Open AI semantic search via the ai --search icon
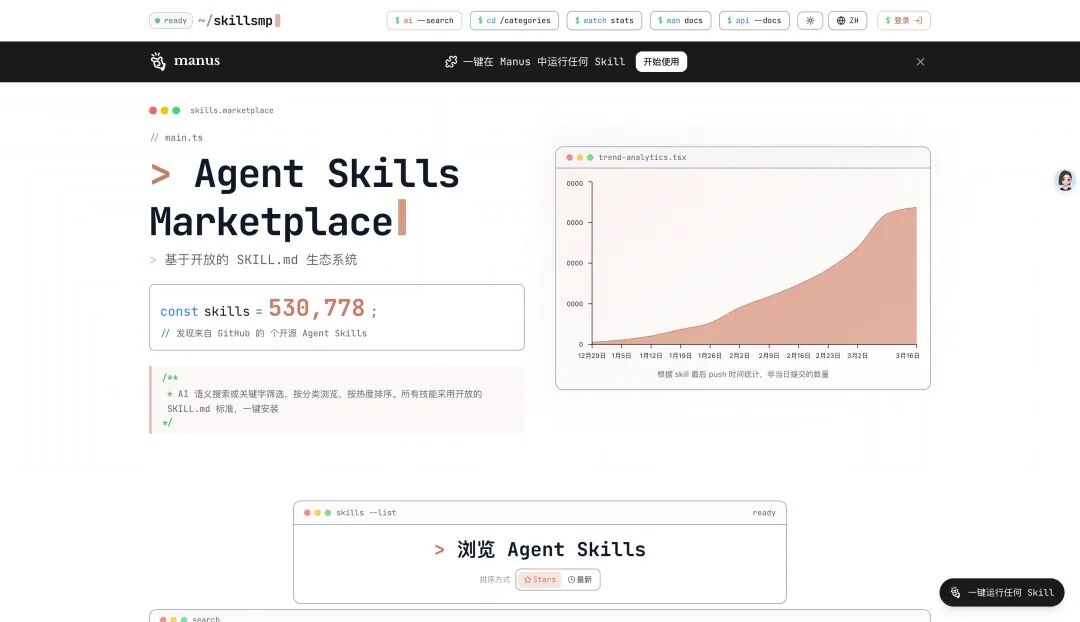 point(423,20)
